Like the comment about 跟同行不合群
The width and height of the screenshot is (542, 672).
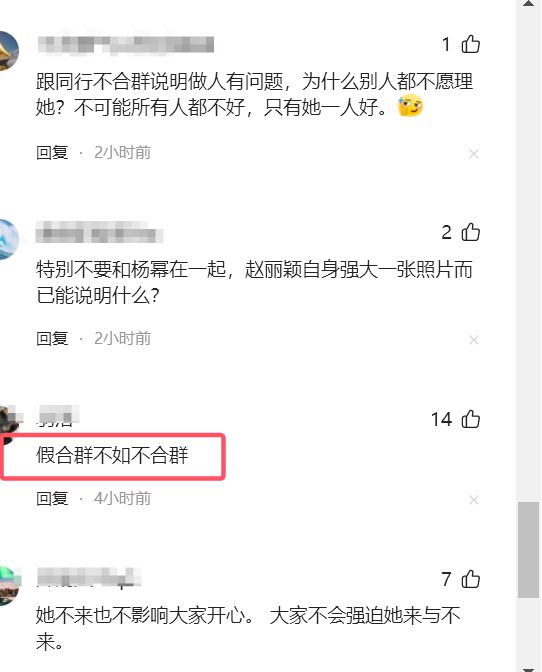coord(470,44)
